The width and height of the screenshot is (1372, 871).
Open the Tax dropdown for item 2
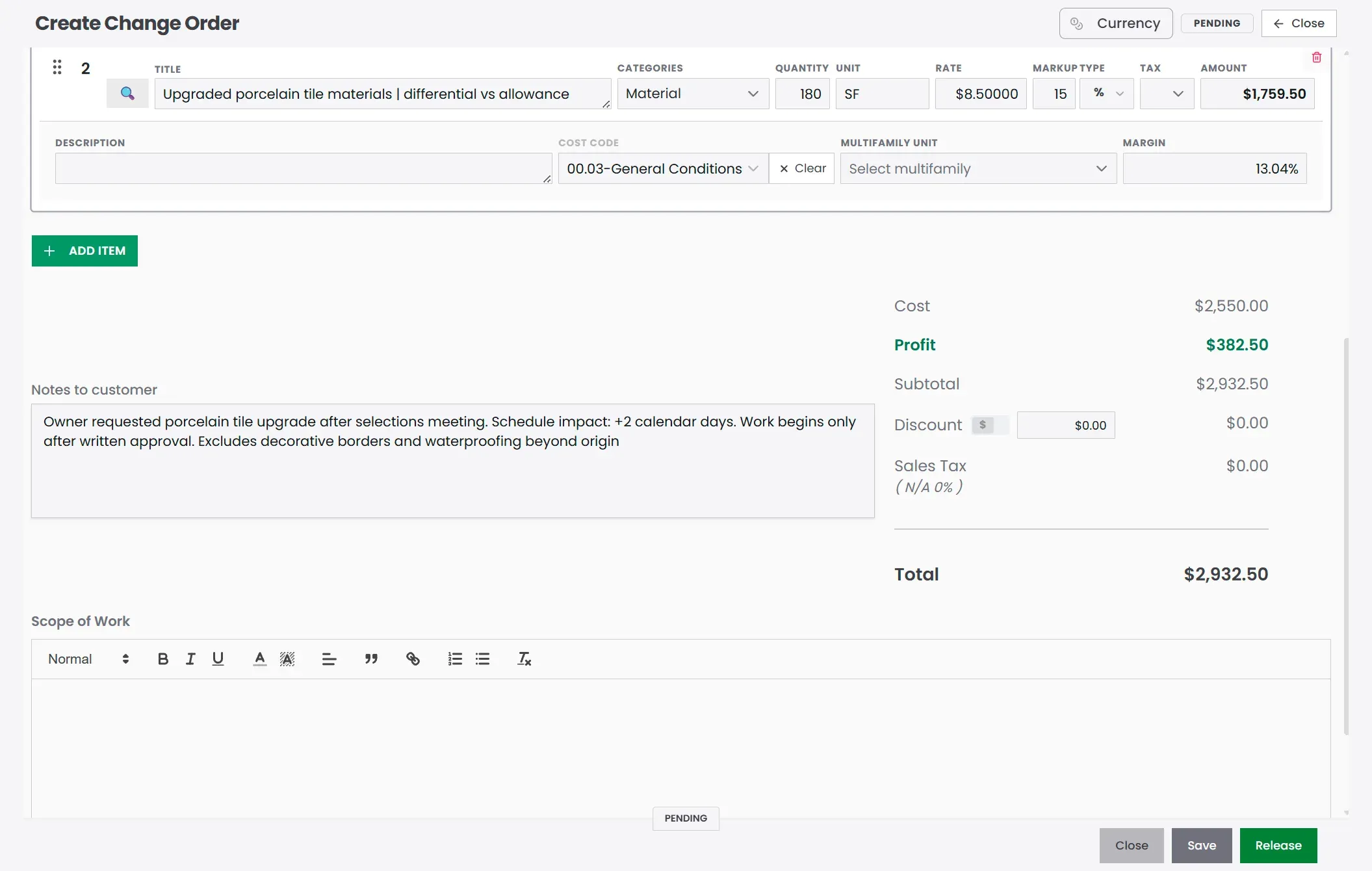pos(1167,94)
